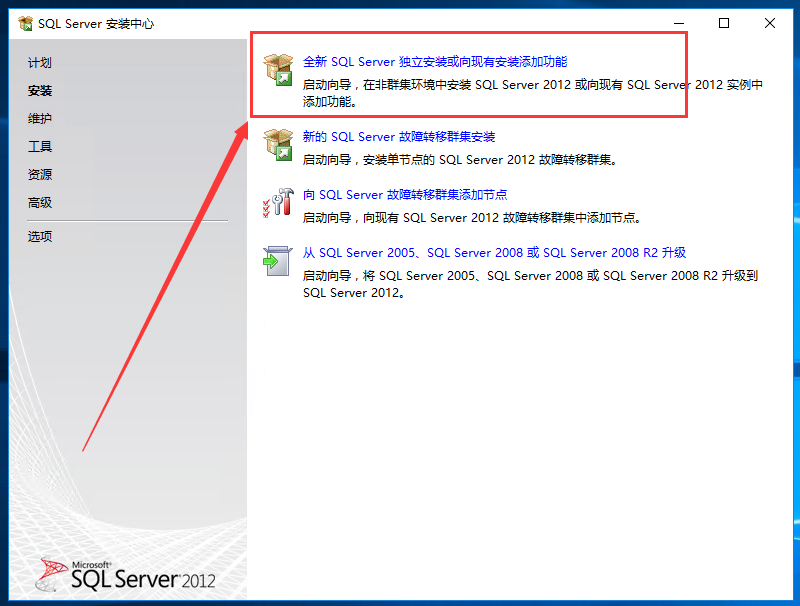
Task: Switch to the 工具 section
Action: point(40,146)
